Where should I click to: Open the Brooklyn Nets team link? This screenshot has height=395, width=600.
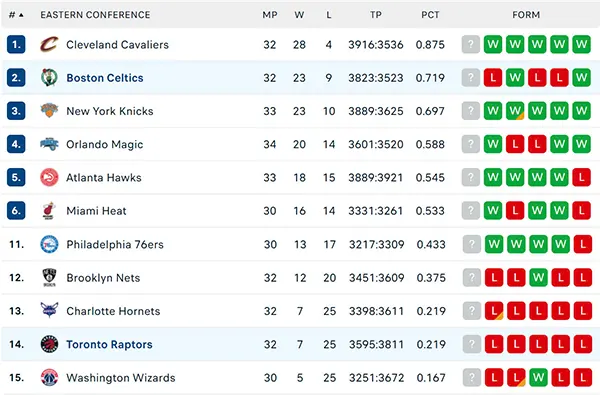[103, 277]
